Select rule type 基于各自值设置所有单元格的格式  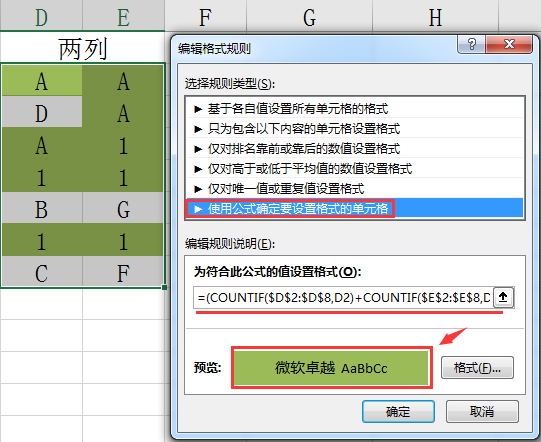[x=355, y=109]
